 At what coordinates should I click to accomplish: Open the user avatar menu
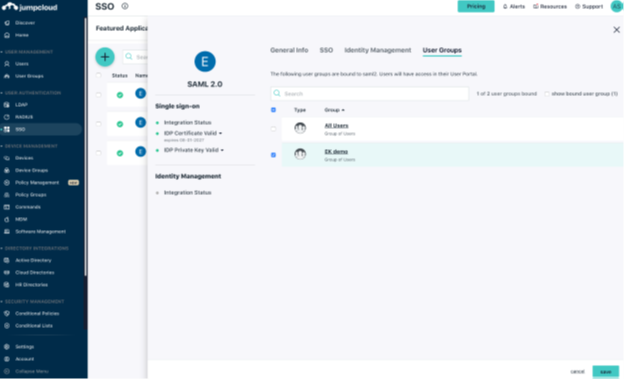(x=617, y=6)
